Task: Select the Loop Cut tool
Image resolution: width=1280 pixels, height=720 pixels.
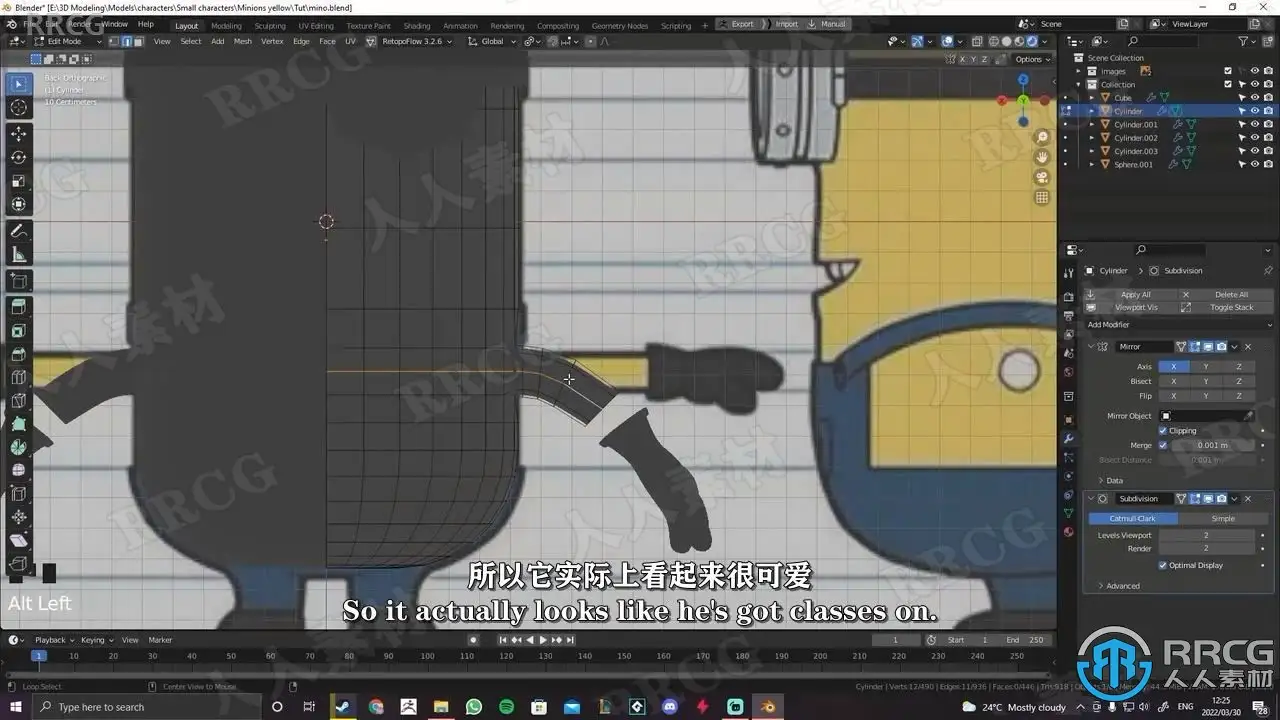Action: (18, 377)
